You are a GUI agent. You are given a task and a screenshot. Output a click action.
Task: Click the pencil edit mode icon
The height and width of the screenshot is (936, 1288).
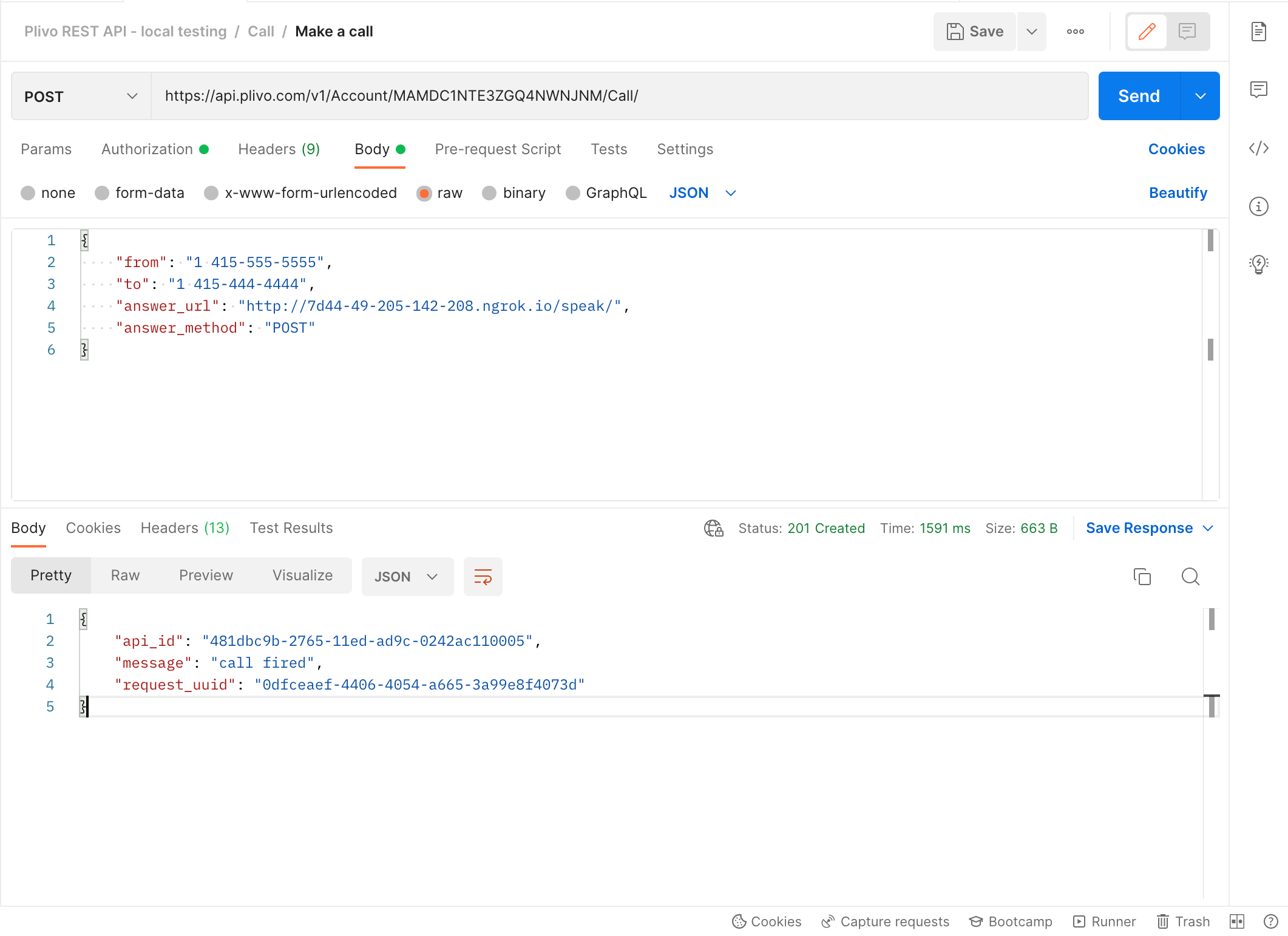(x=1147, y=32)
